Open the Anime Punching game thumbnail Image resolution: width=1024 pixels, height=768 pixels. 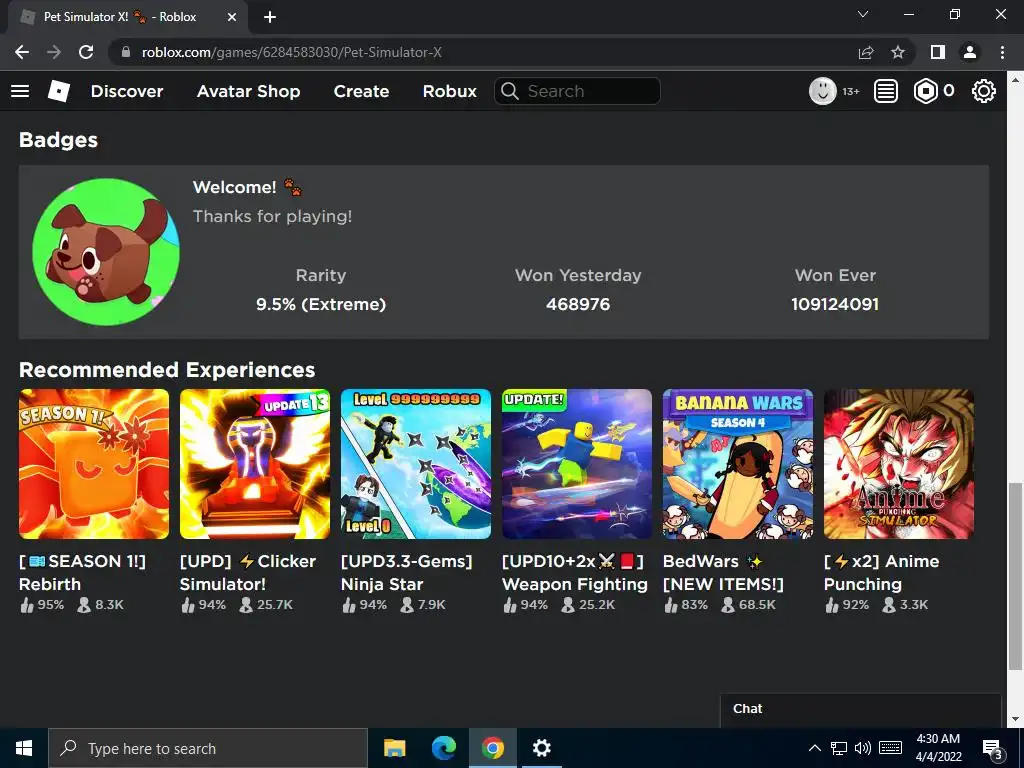click(899, 464)
